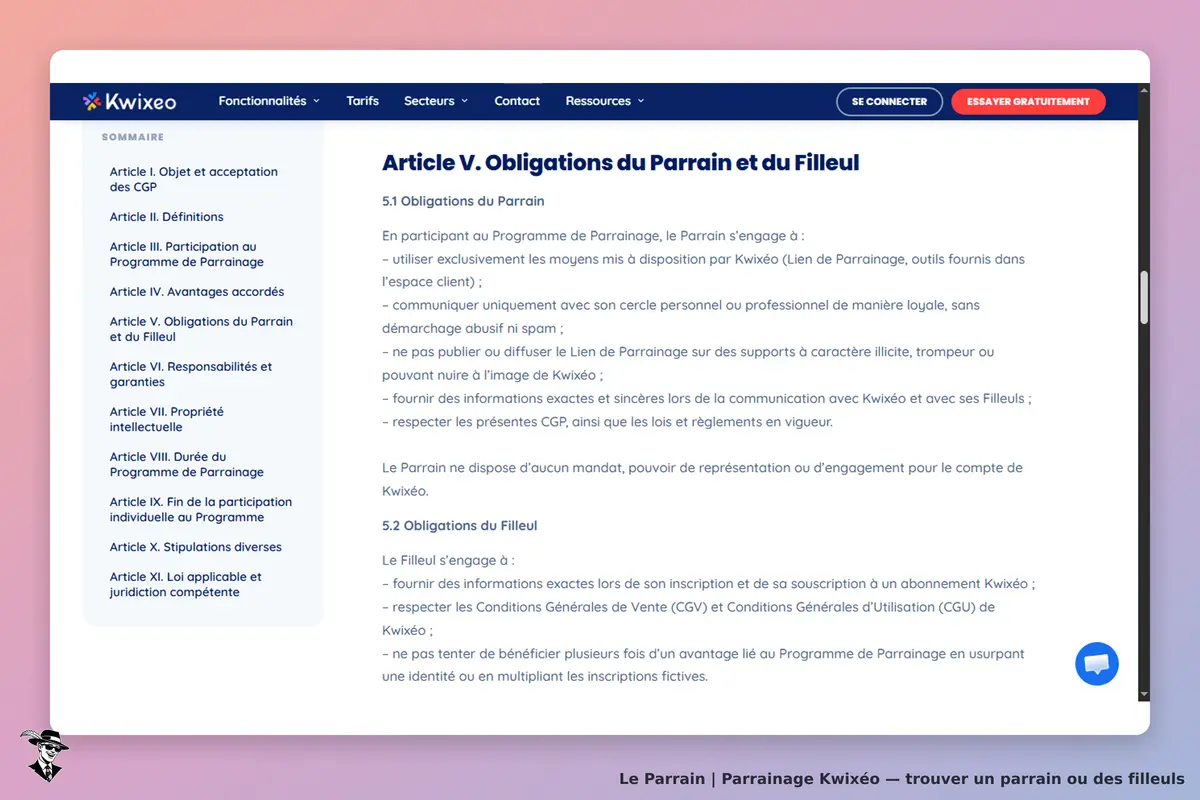Click the line "– respecter les présentes CGP"
The width and height of the screenshot is (1200, 800).
[607, 422]
